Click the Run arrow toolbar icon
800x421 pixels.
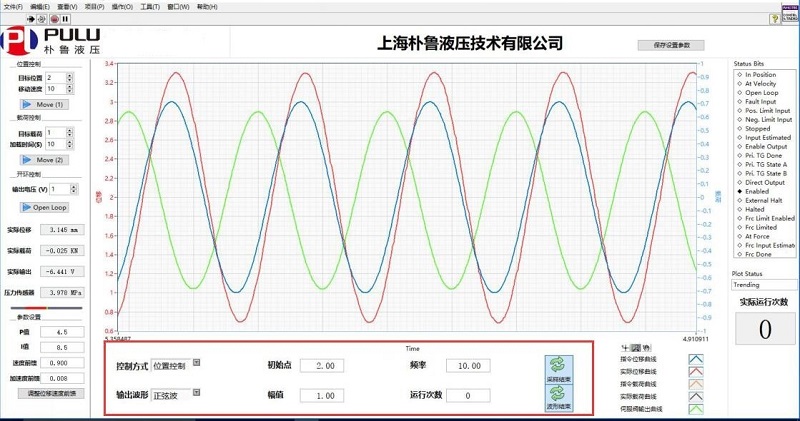coord(31,19)
